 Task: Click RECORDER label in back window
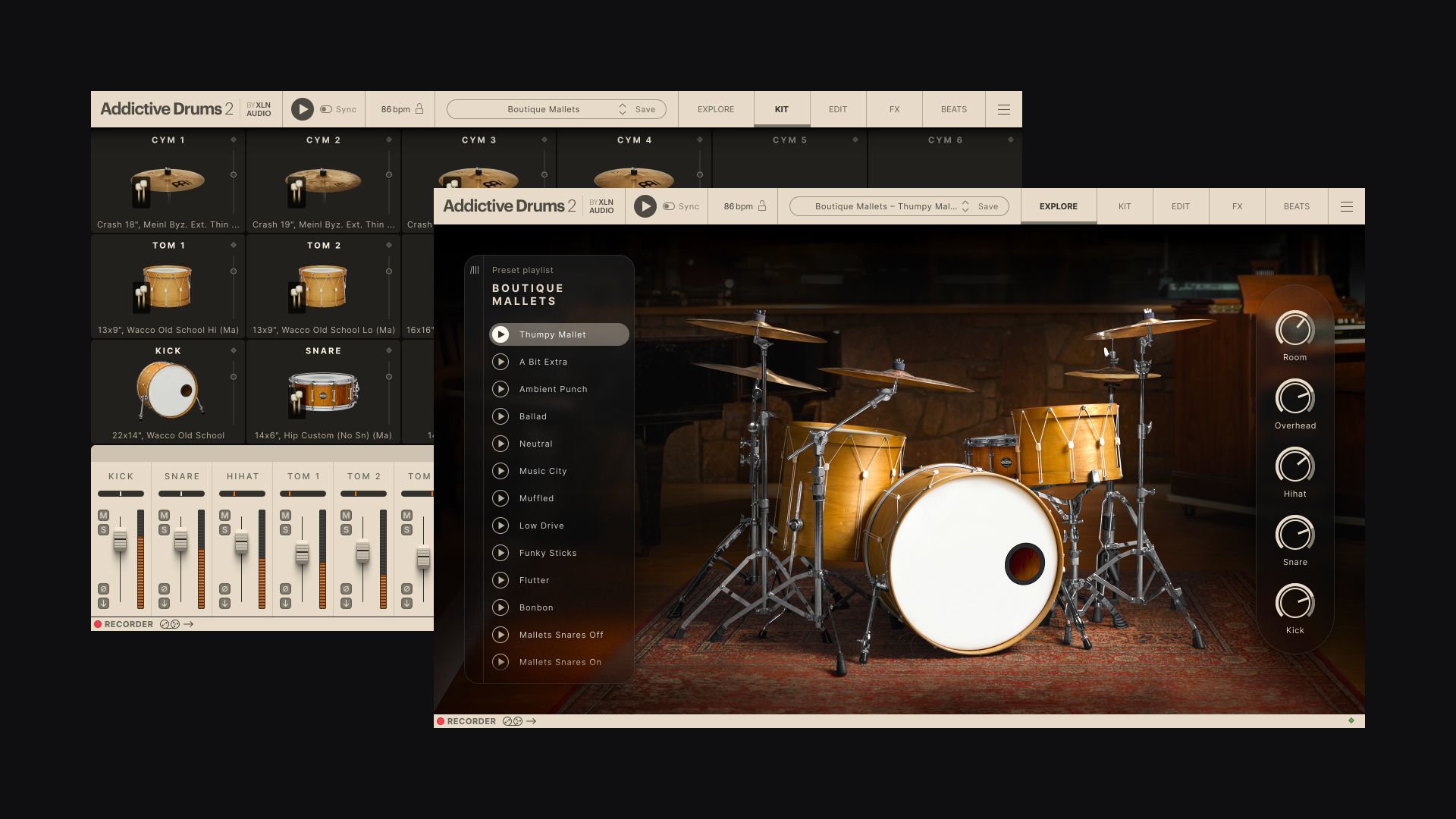point(129,624)
